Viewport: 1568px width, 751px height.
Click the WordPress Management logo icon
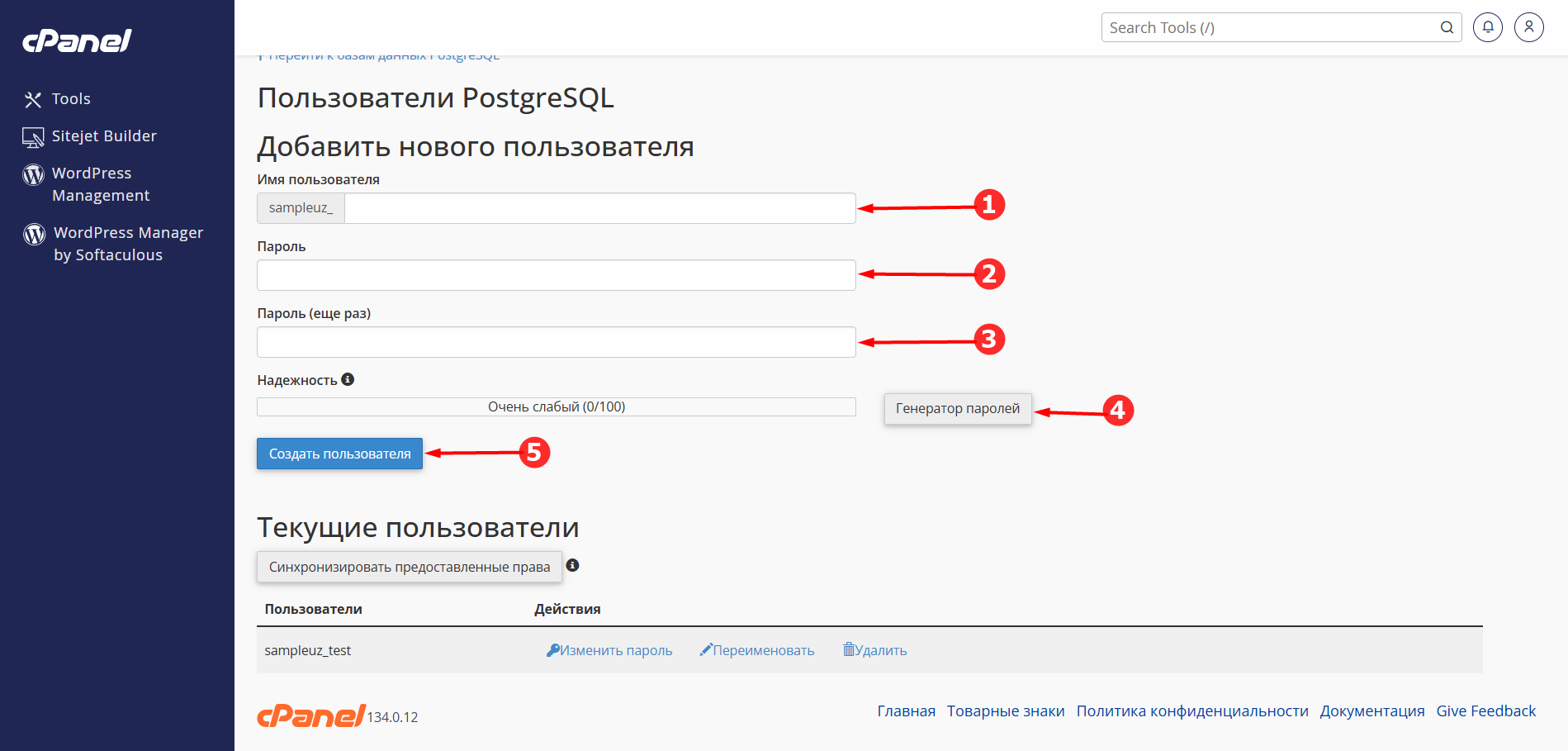34,174
